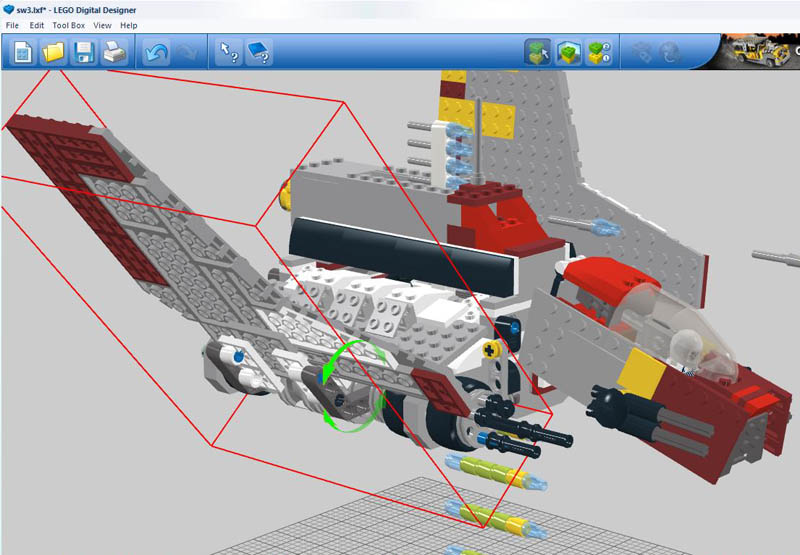
Task: Open the Help menu
Action: pyautogui.click(x=129, y=25)
